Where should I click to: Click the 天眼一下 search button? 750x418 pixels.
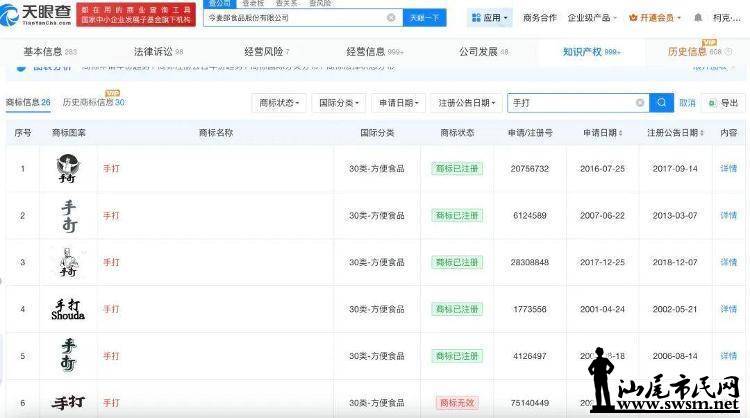click(x=425, y=18)
